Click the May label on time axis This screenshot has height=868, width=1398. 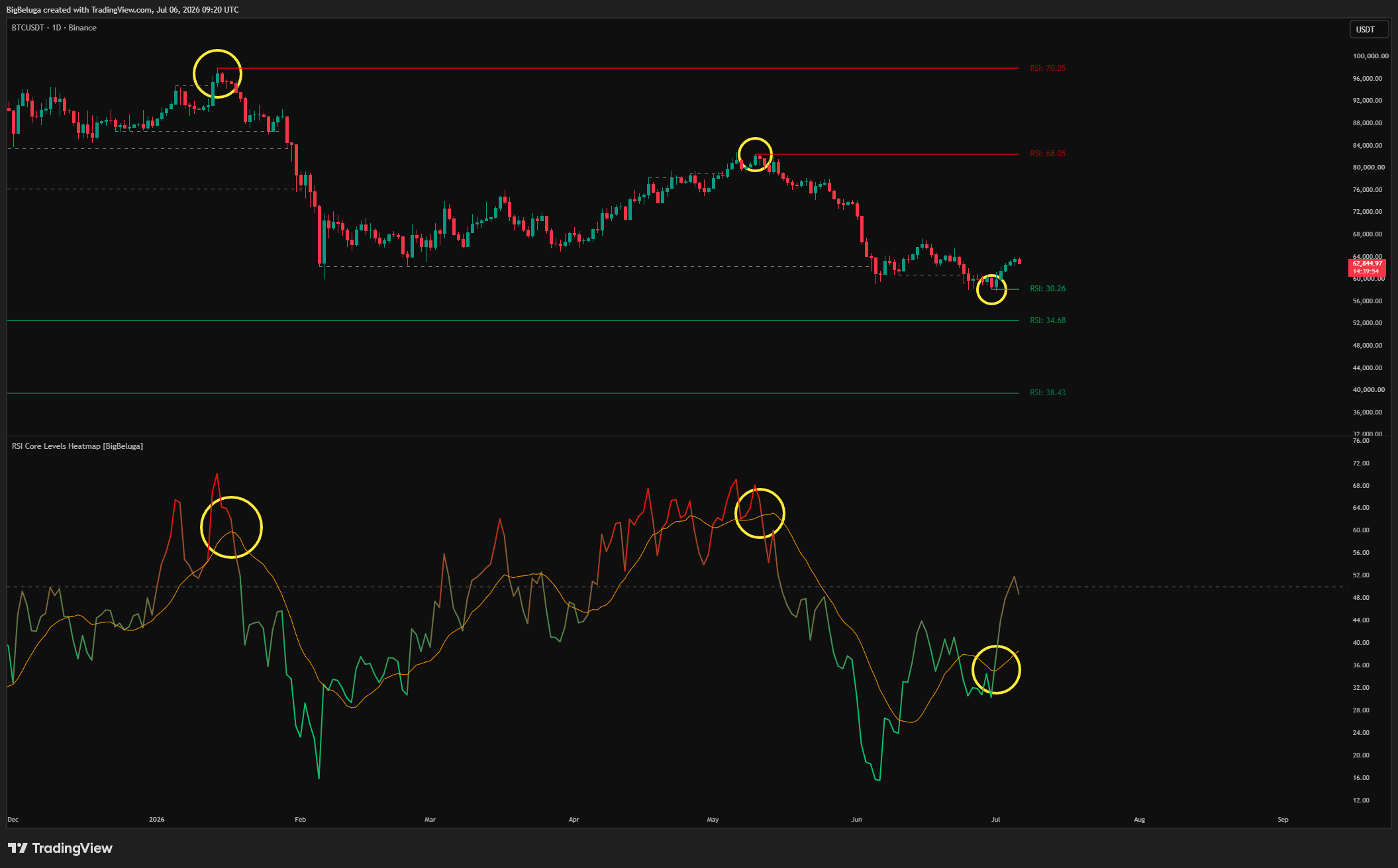(713, 820)
